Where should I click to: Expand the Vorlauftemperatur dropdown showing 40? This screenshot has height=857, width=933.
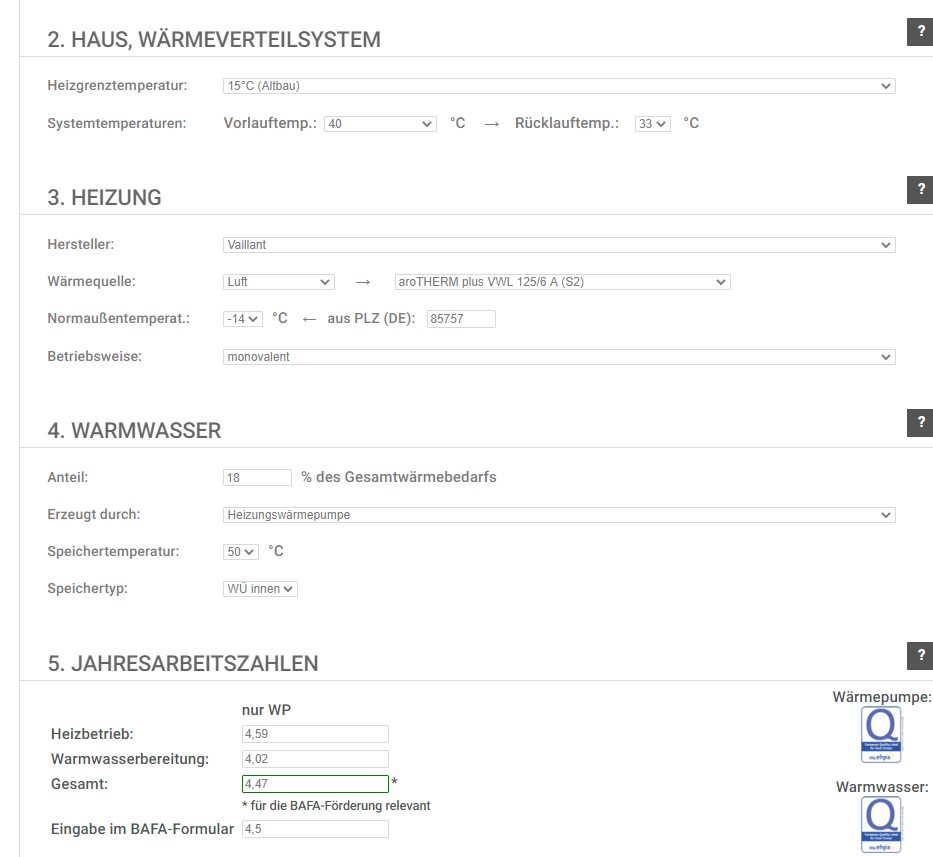379,124
